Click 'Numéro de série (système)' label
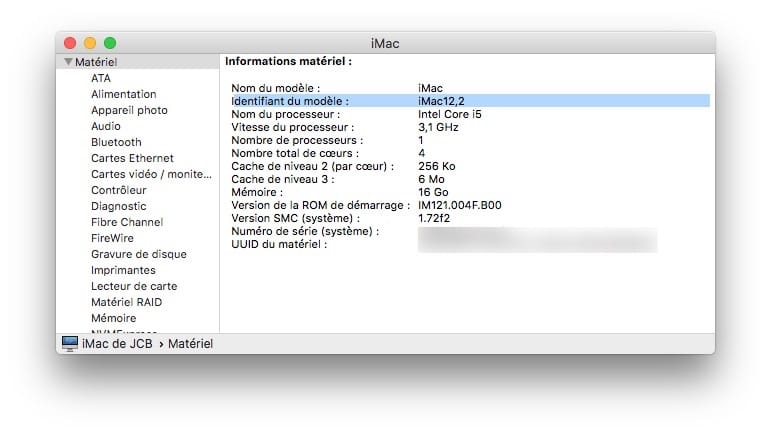 coord(305,231)
